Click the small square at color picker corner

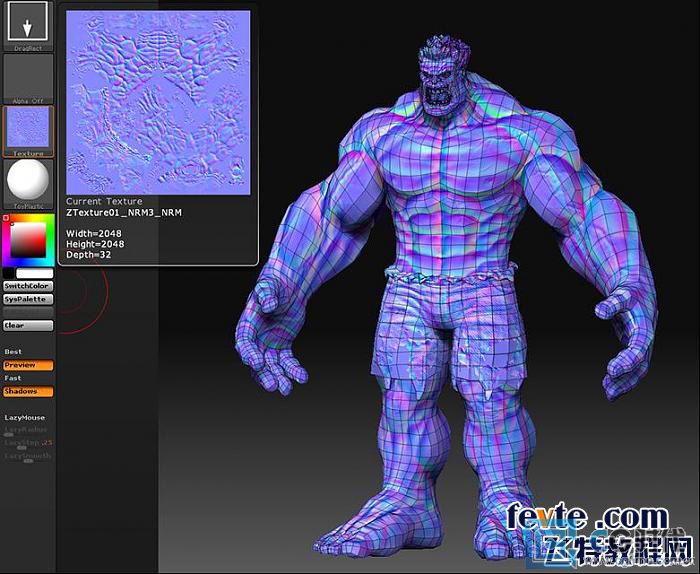(6, 218)
